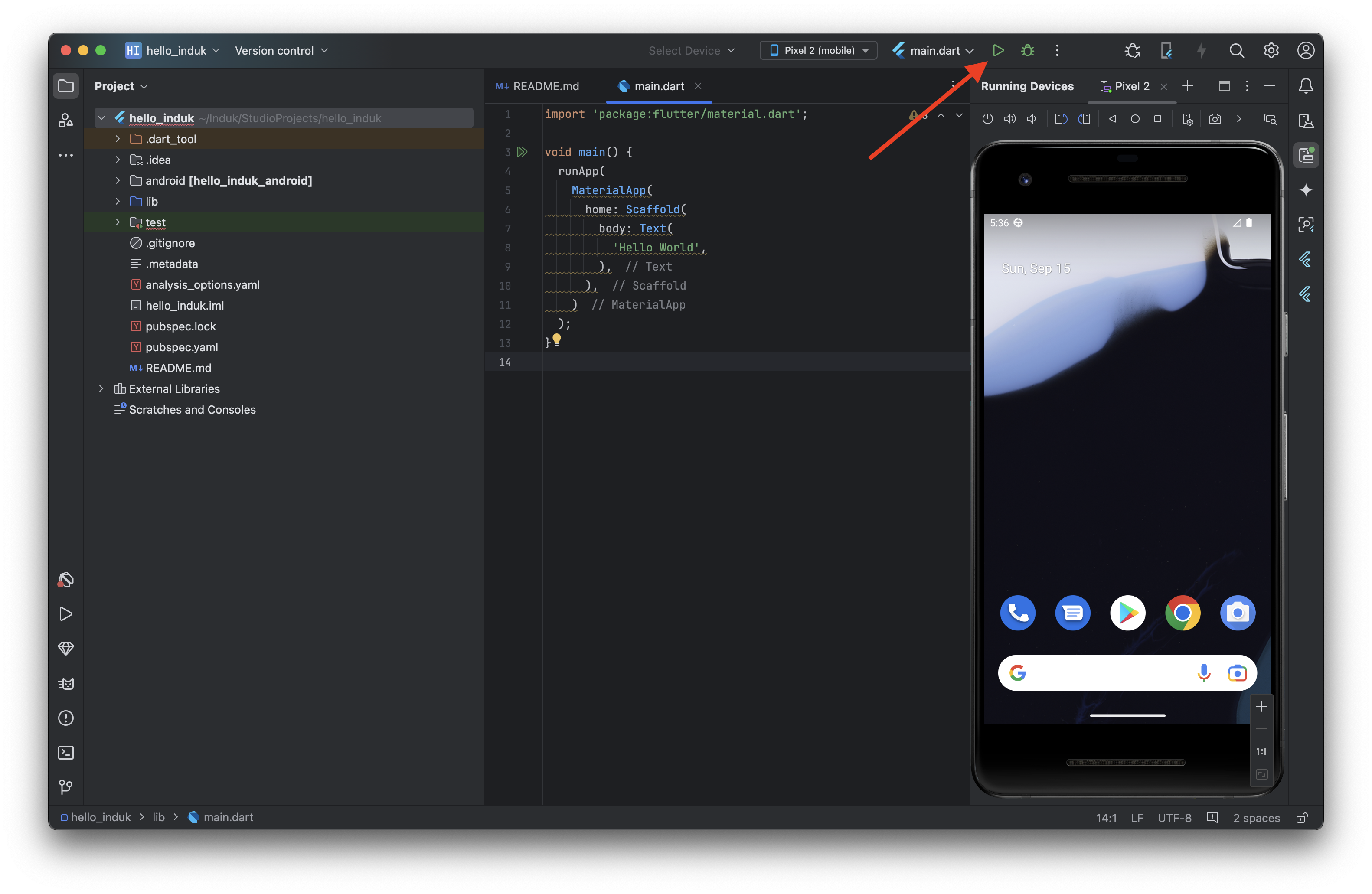Open Running Devices panel options menu
The width and height of the screenshot is (1372, 894).
[1247, 86]
